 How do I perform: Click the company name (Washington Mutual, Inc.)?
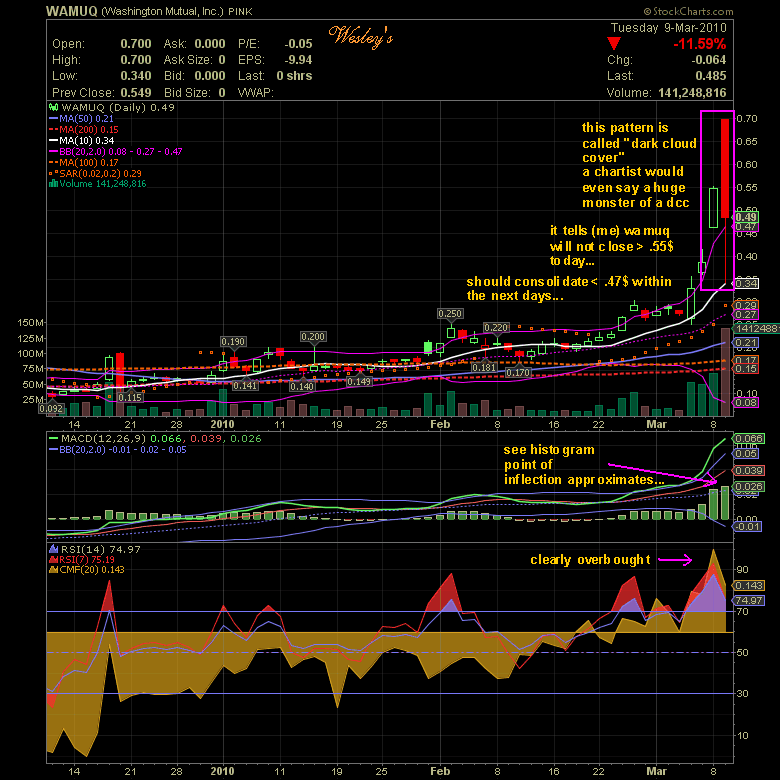pyautogui.click(x=163, y=11)
